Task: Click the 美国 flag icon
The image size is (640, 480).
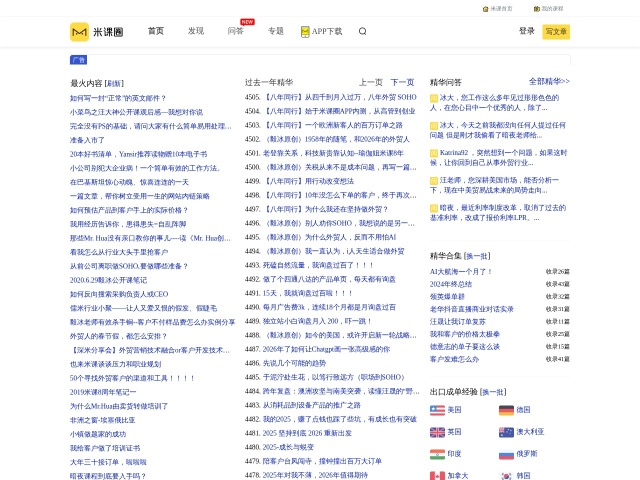Action: coord(437,410)
